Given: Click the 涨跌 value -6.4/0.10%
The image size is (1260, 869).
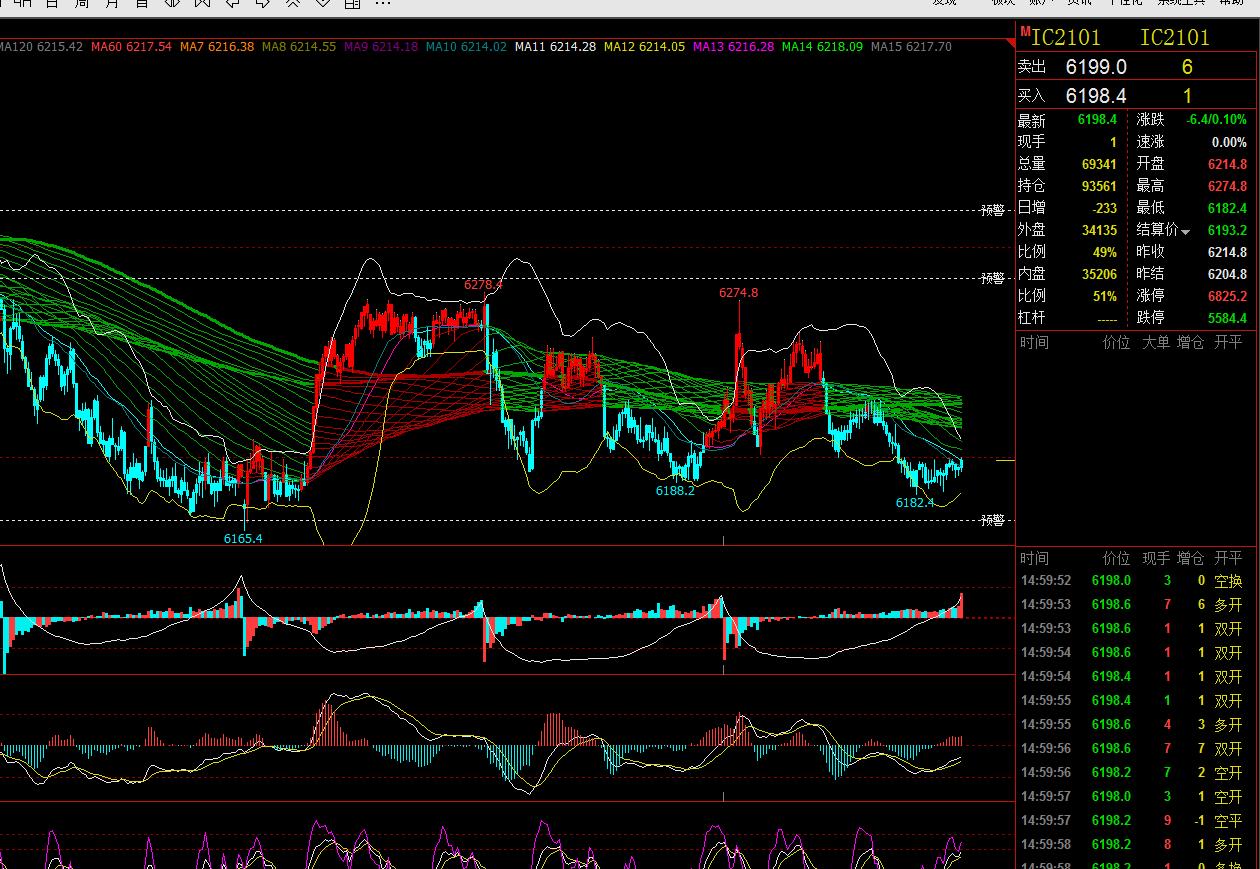Looking at the screenshot, I should point(1217,120).
